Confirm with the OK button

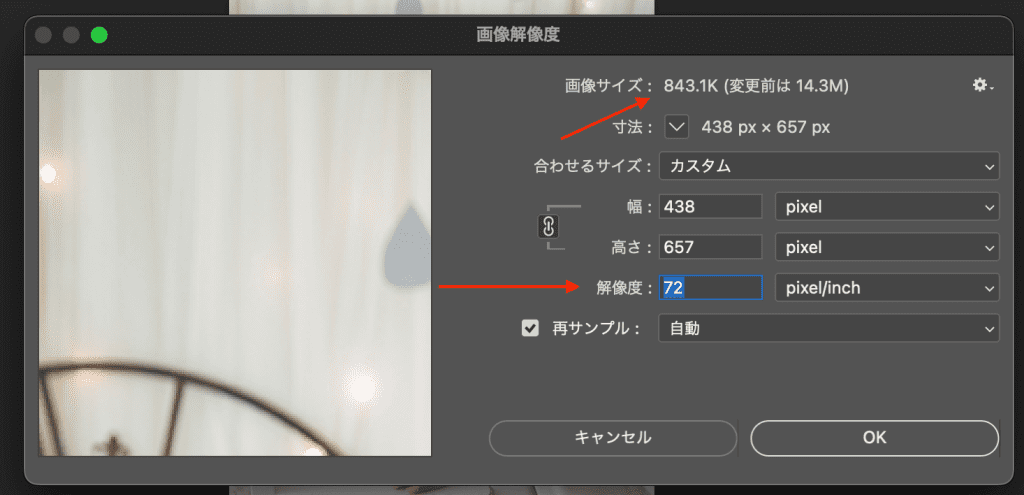click(x=874, y=438)
